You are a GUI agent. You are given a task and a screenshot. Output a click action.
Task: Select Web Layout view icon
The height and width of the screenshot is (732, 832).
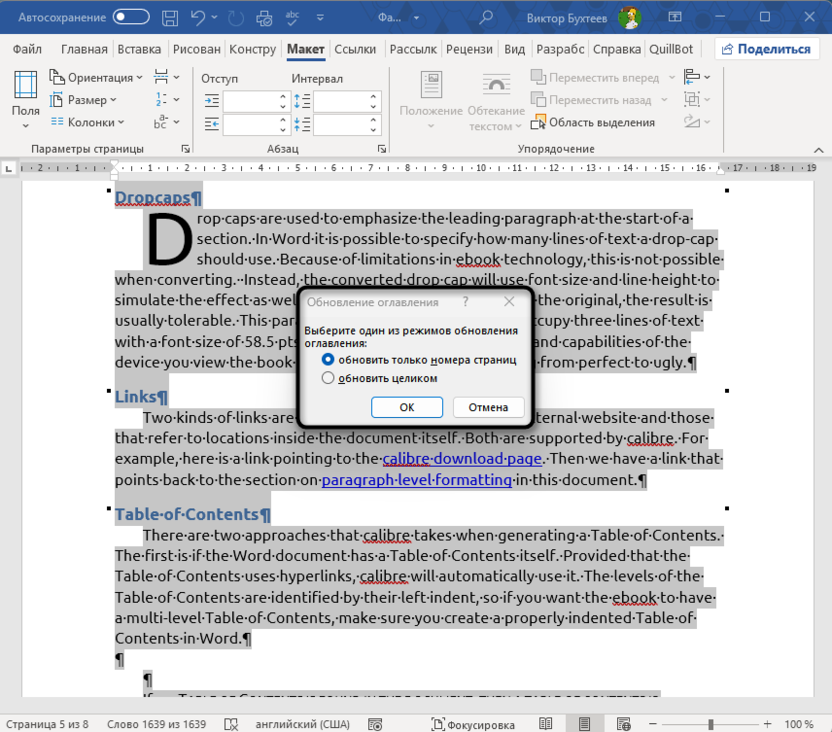[622, 723]
